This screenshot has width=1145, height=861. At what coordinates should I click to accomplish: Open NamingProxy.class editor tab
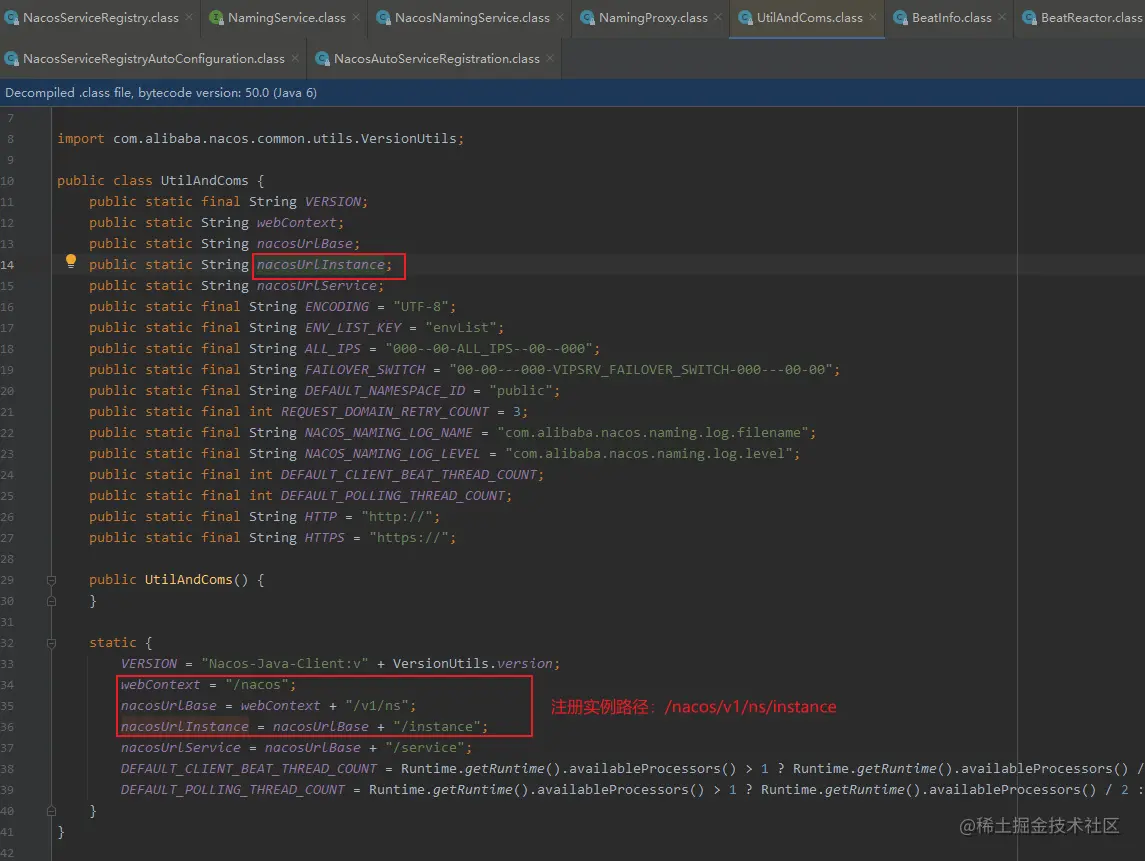coord(653,18)
